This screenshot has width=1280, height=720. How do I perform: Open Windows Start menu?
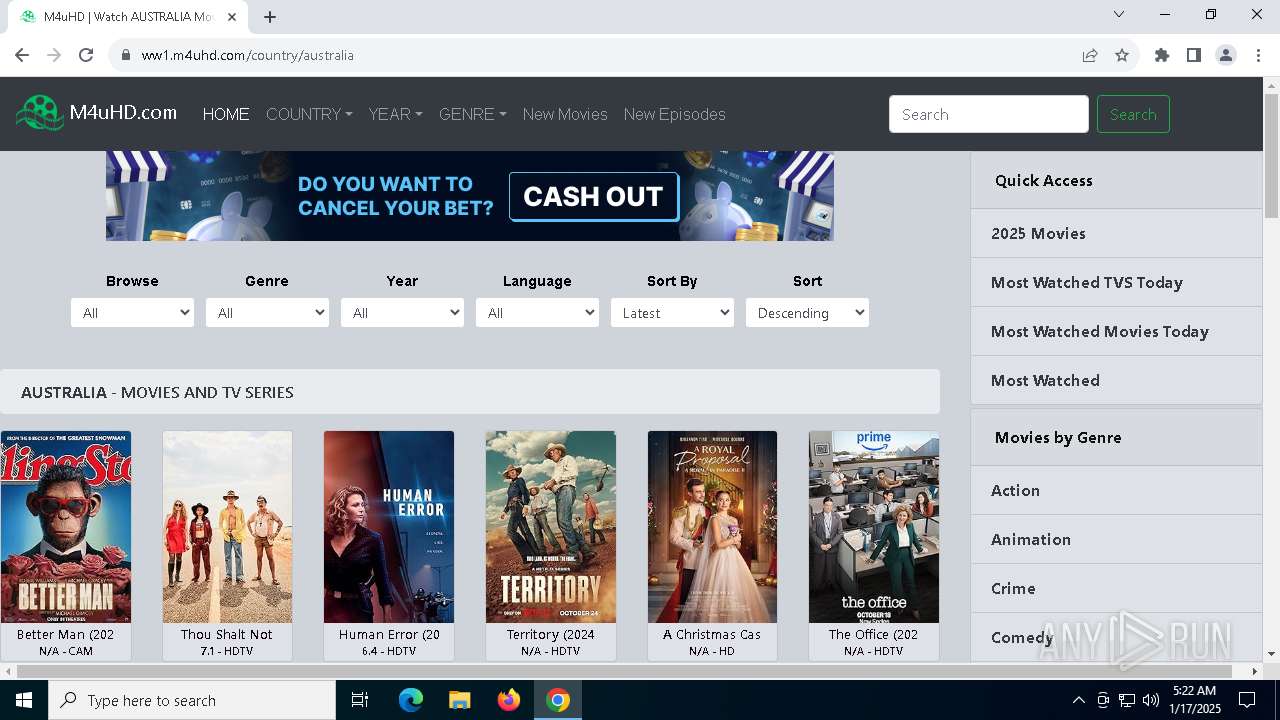23,700
